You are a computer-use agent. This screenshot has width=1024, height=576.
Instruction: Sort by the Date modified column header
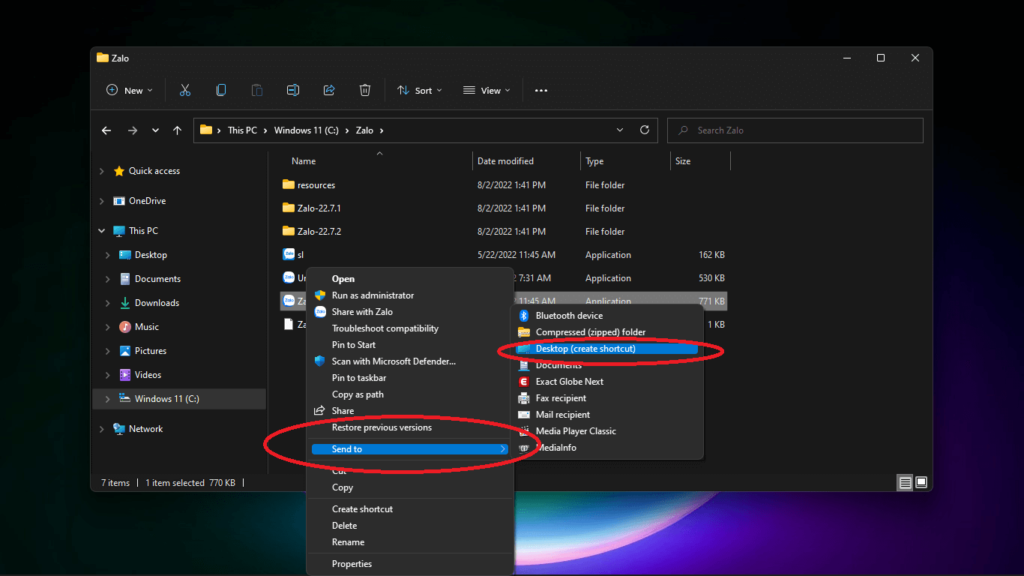tap(506, 161)
